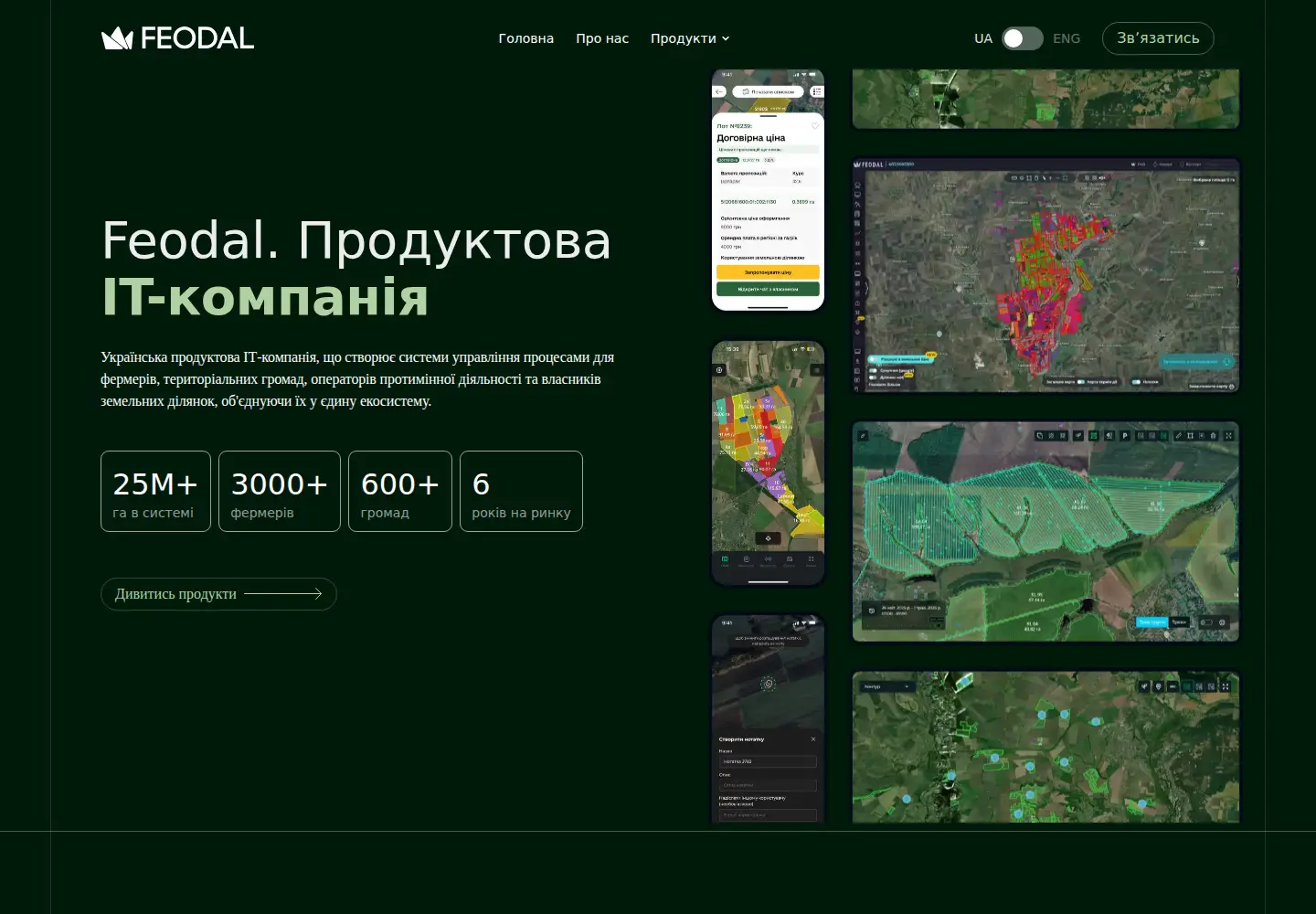This screenshot has height=914, width=1316.
Task: Click the 3000+ фермерів stat card
Action: click(x=280, y=491)
